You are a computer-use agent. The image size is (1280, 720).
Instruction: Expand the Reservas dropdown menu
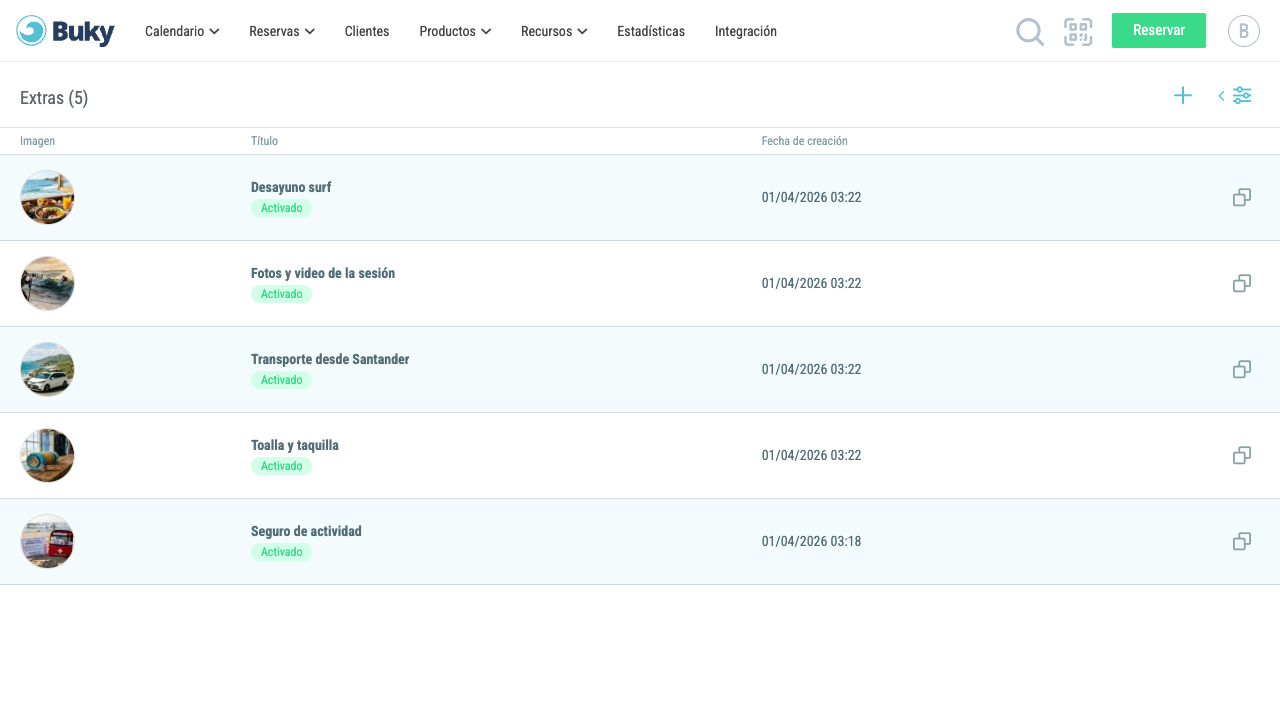coord(282,31)
